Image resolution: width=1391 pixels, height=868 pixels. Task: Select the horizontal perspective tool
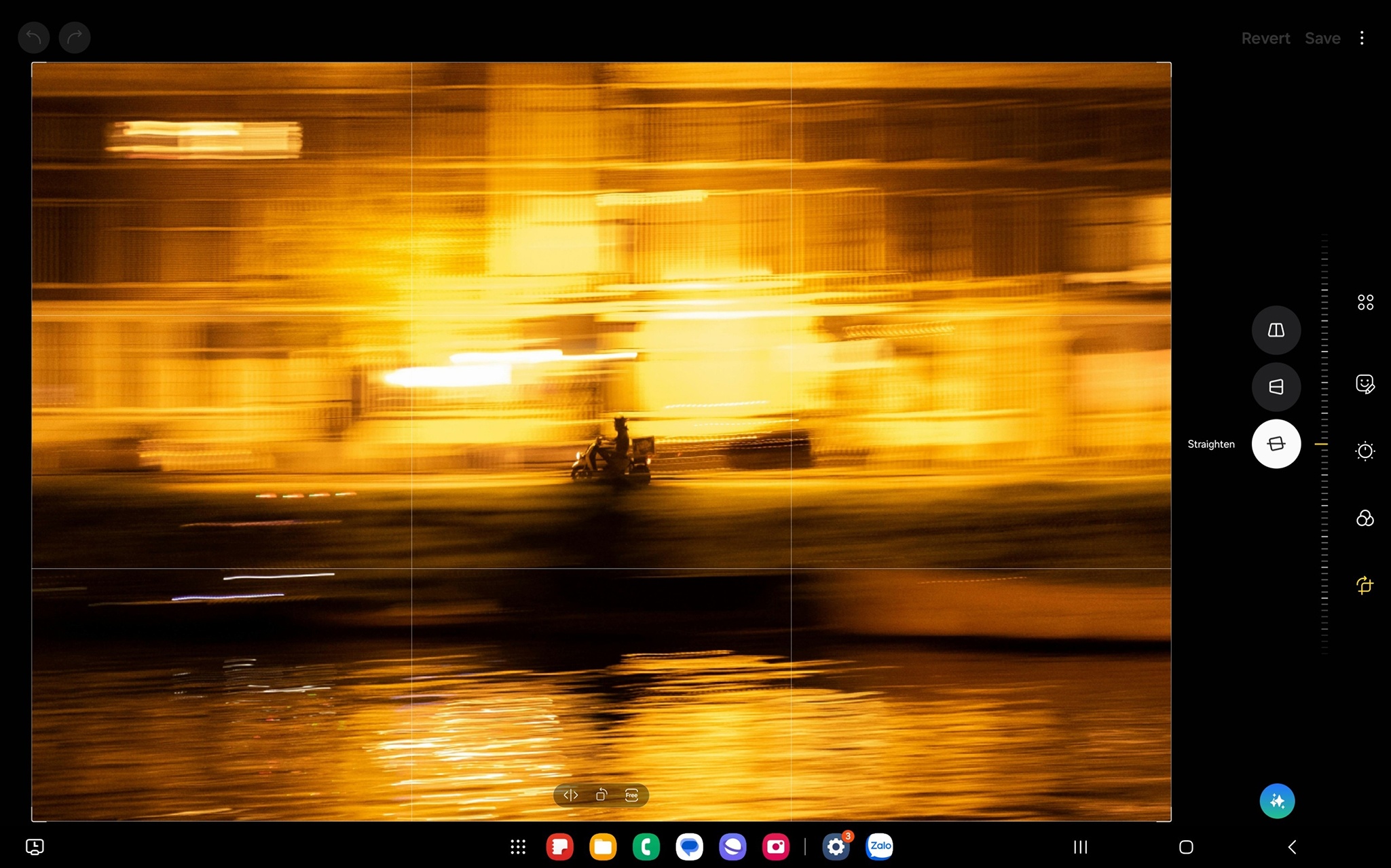1276,387
